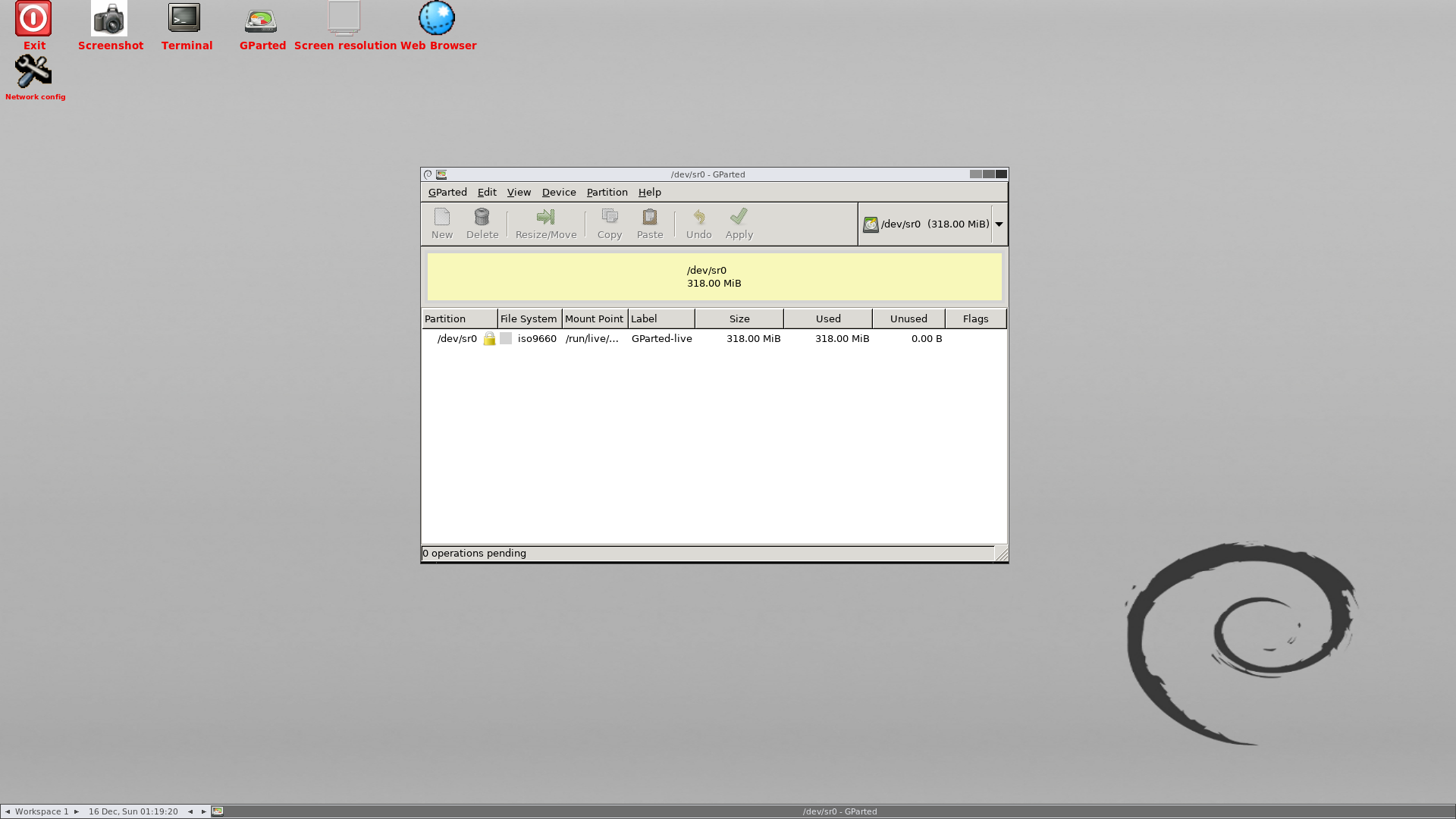The width and height of the screenshot is (1456, 819).
Task: Click the GParted-live label cell
Action: point(661,339)
